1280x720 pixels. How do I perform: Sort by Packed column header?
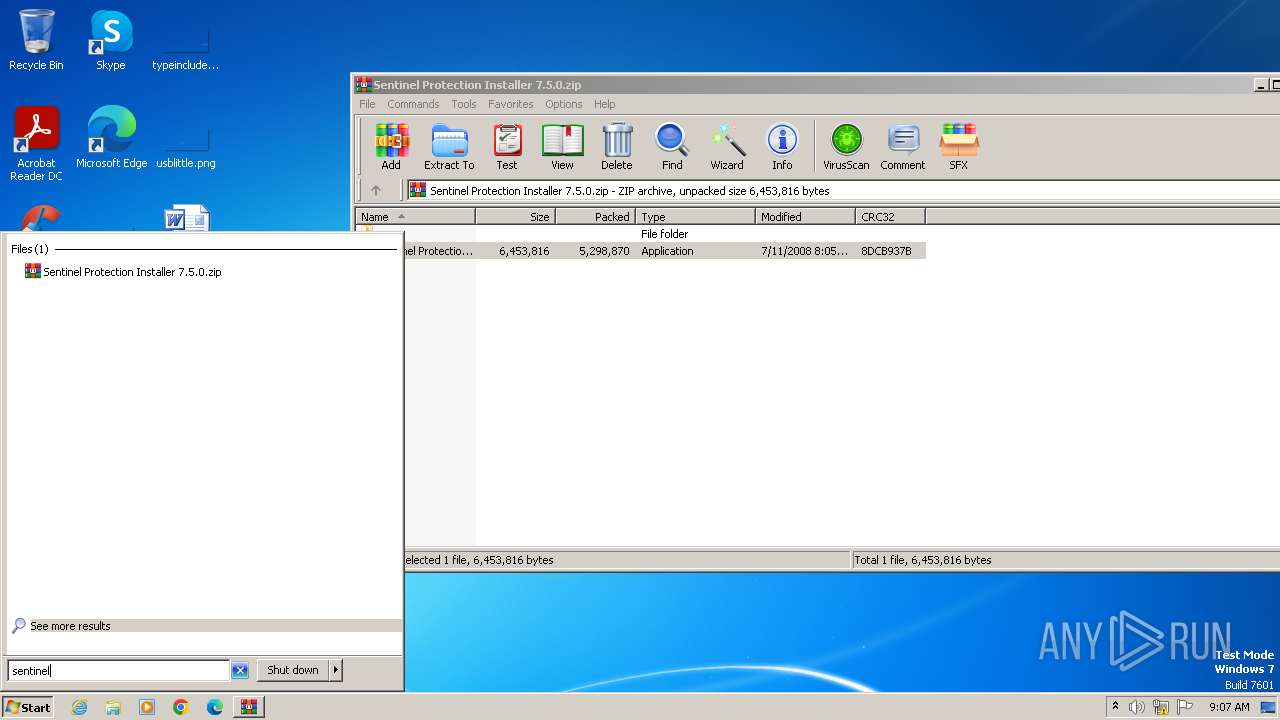[x=595, y=216]
